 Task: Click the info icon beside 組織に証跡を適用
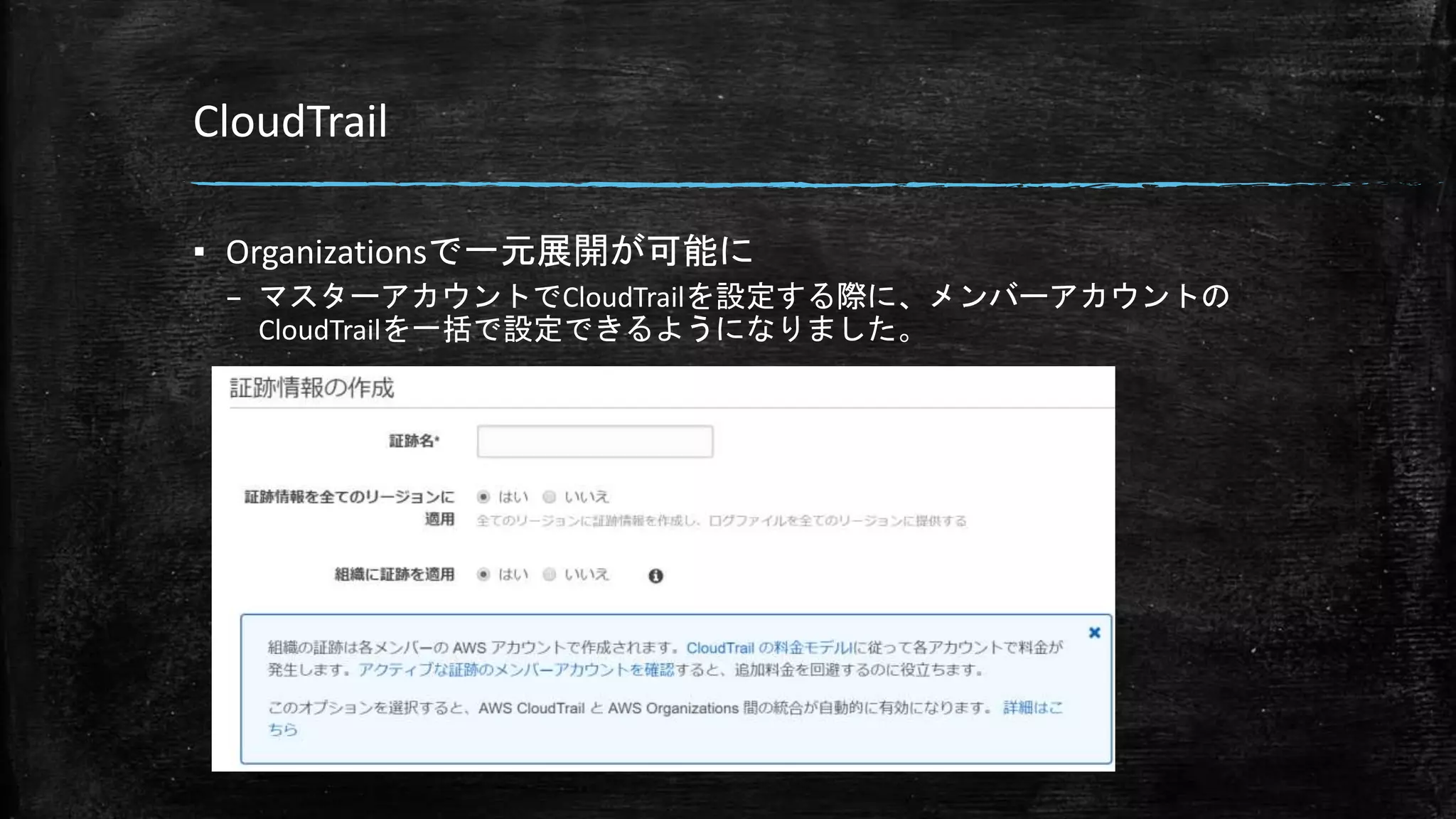click(655, 576)
